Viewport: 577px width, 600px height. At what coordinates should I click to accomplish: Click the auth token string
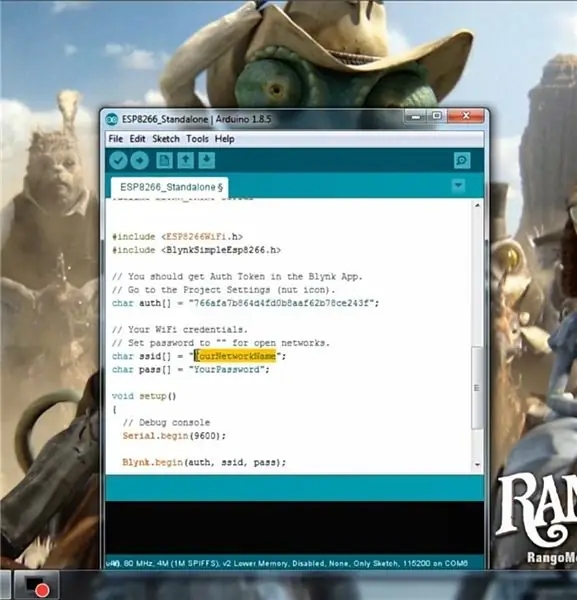click(281, 303)
